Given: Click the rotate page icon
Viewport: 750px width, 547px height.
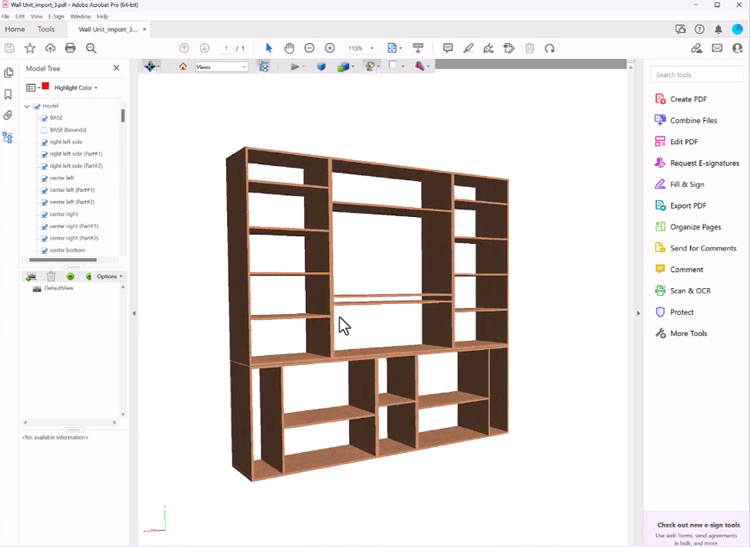Looking at the screenshot, I should 550,48.
